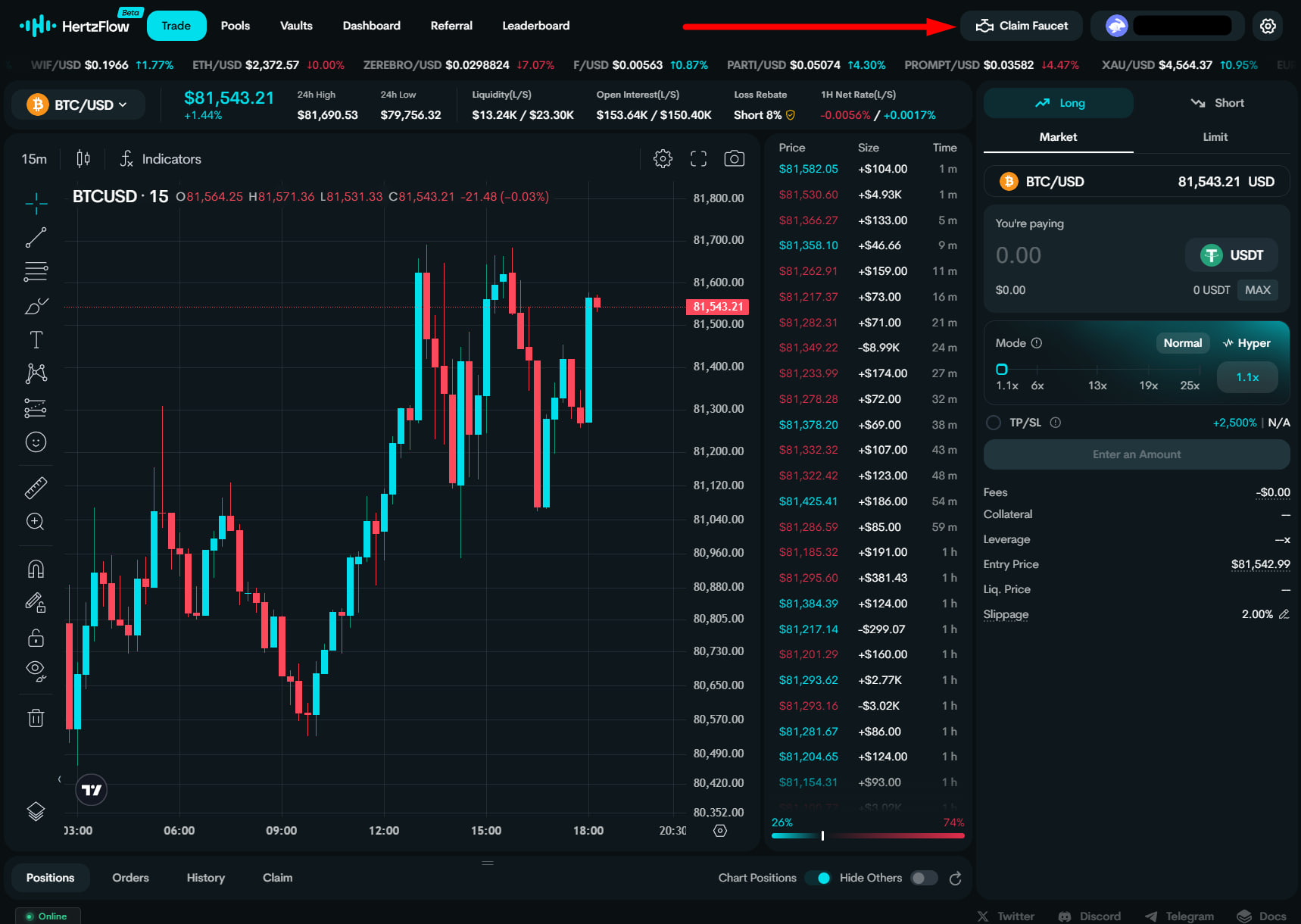Select the brush drawing tool

36,306
